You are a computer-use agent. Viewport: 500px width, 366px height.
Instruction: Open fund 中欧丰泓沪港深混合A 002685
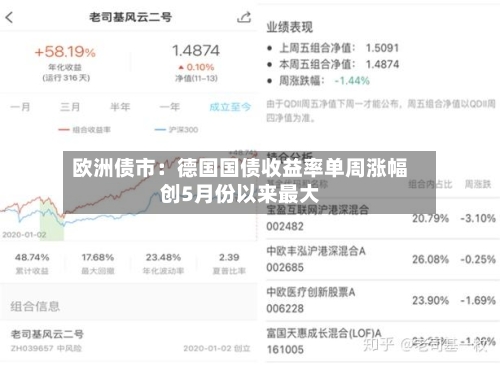383,259
